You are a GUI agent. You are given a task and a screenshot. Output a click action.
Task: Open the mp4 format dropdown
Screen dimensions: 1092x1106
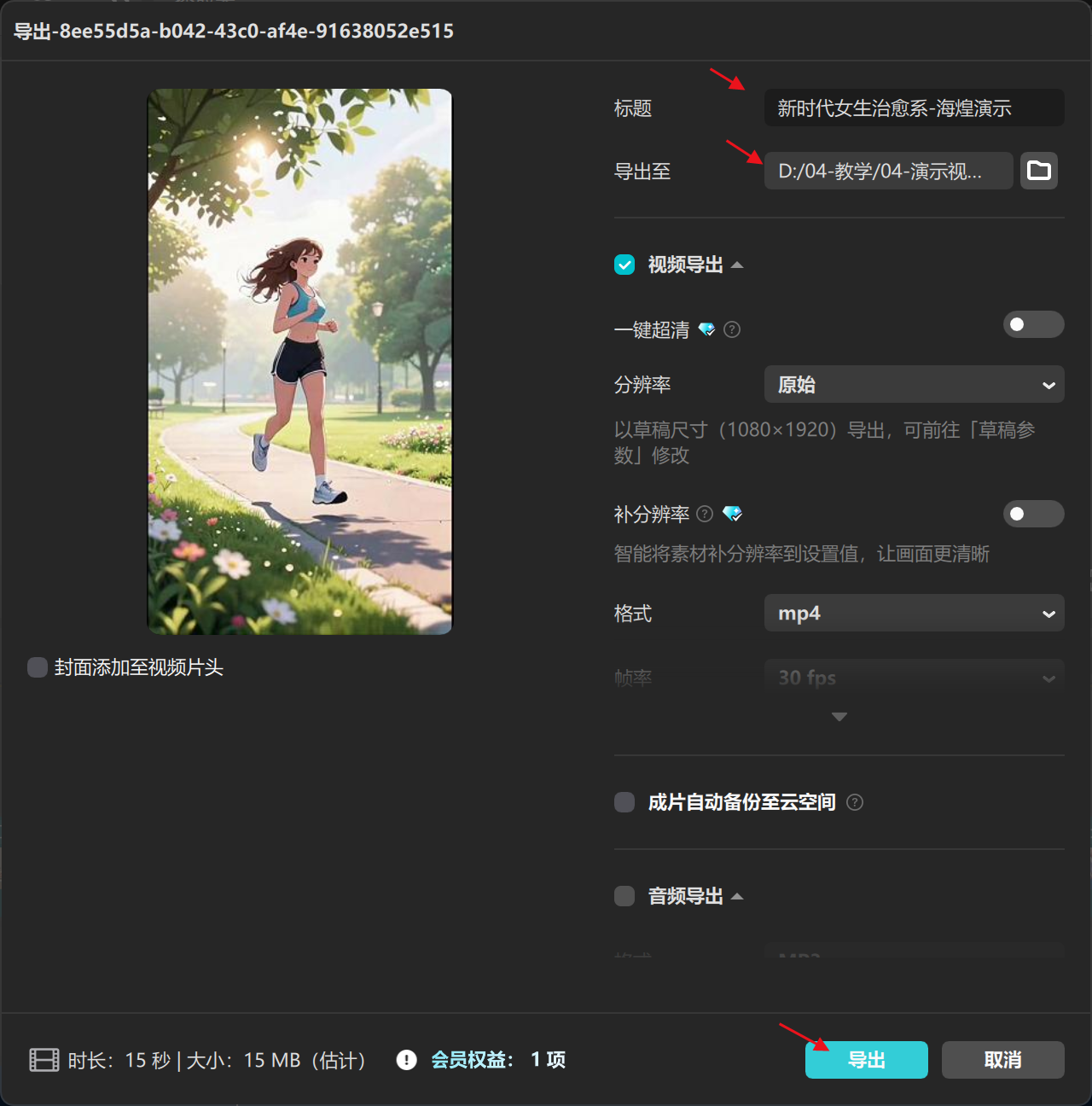coord(914,613)
